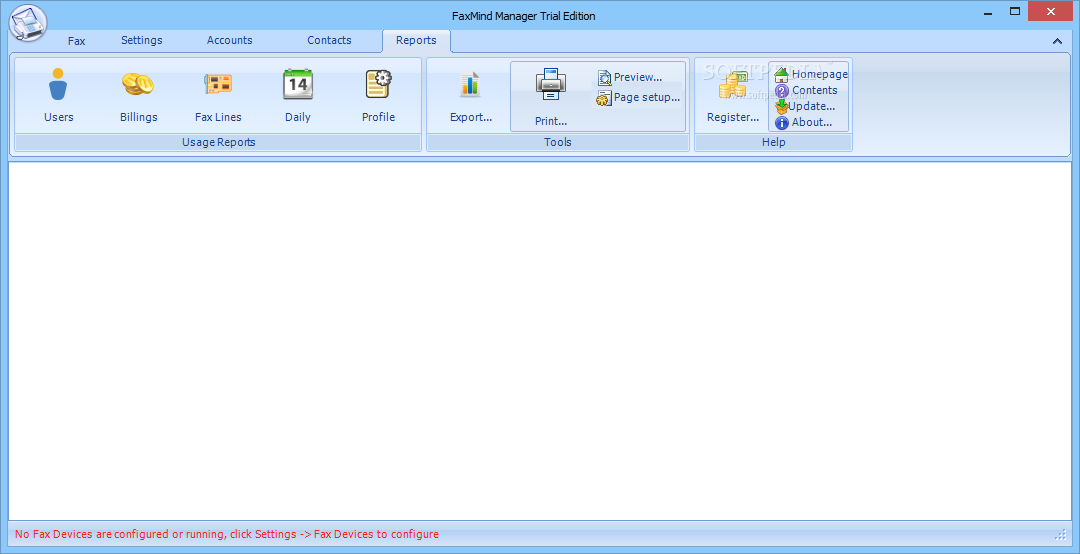This screenshot has width=1080, height=554.
Task: Minimize the FaxMind Manager window
Action: pyautogui.click(x=987, y=12)
